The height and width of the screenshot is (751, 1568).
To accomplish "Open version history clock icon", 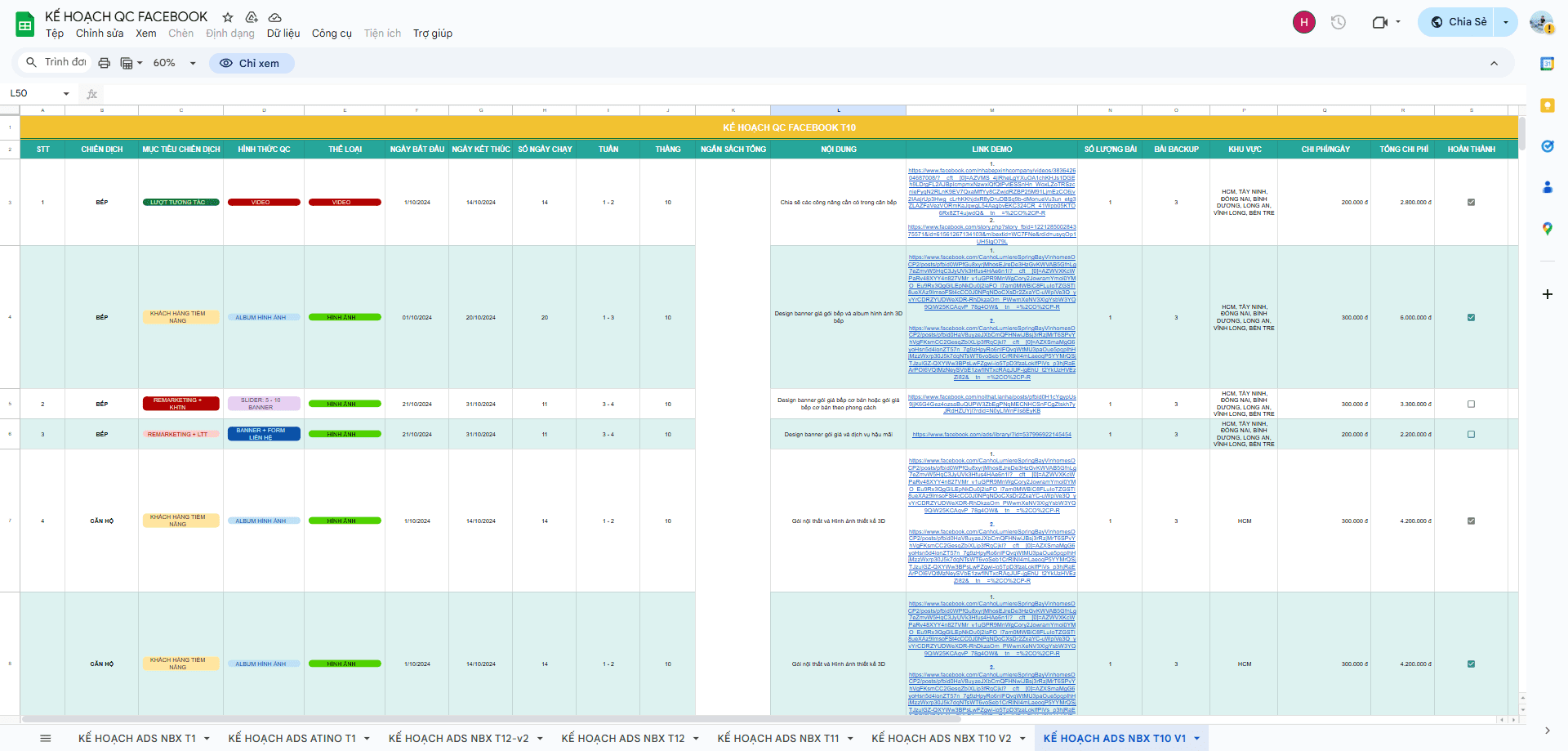I will pyautogui.click(x=1338, y=22).
